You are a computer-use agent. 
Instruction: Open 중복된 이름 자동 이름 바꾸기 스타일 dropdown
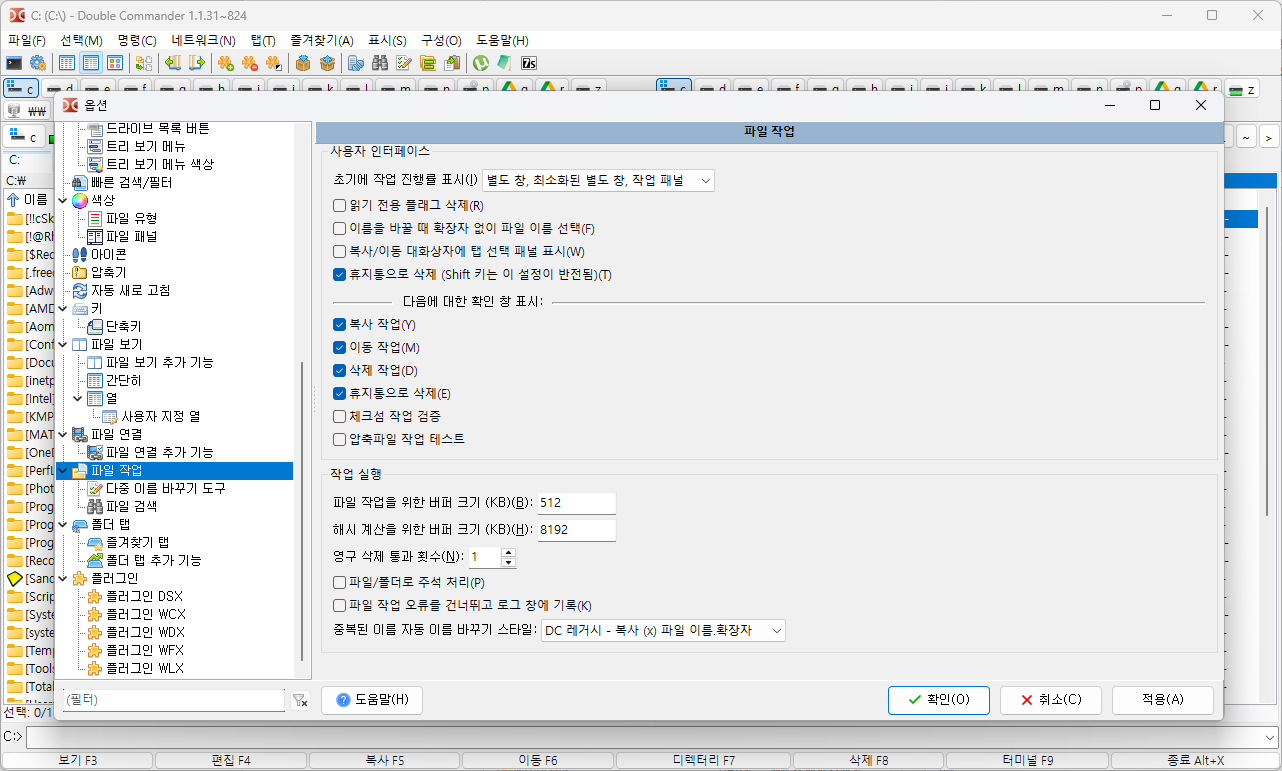(663, 630)
